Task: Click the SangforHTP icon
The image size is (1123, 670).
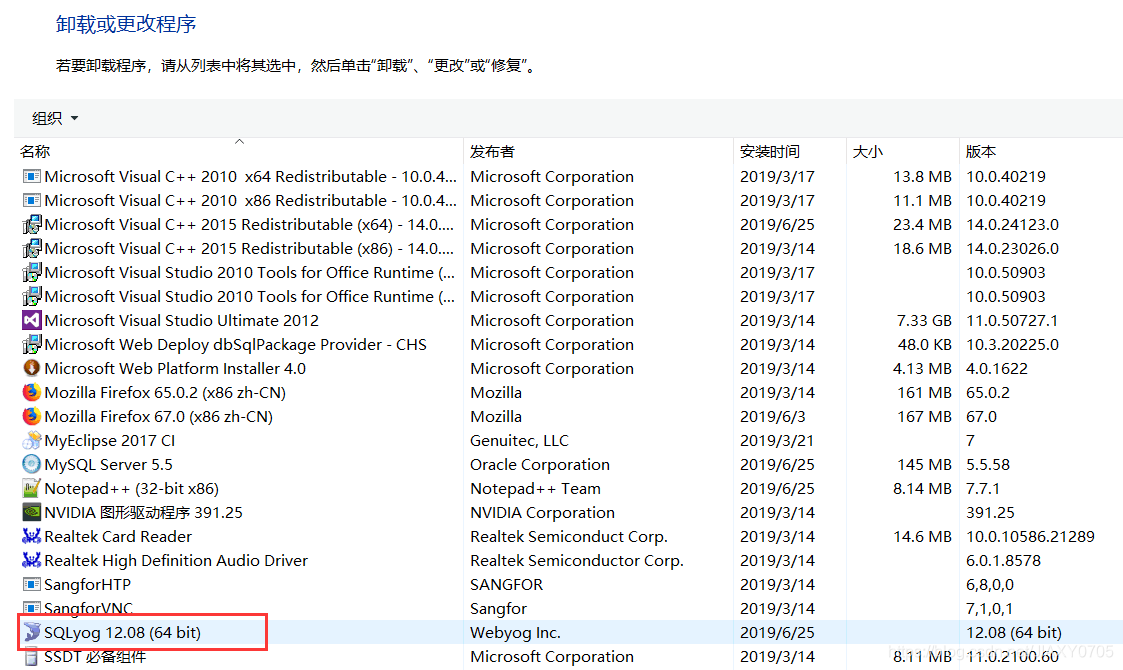Action: point(32,585)
